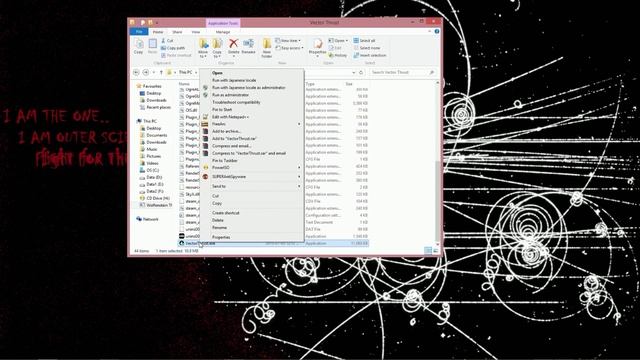The height and width of the screenshot is (360, 640).
Task: Select Compress to "VectorThrust.rar" and email
Action: point(249,153)
